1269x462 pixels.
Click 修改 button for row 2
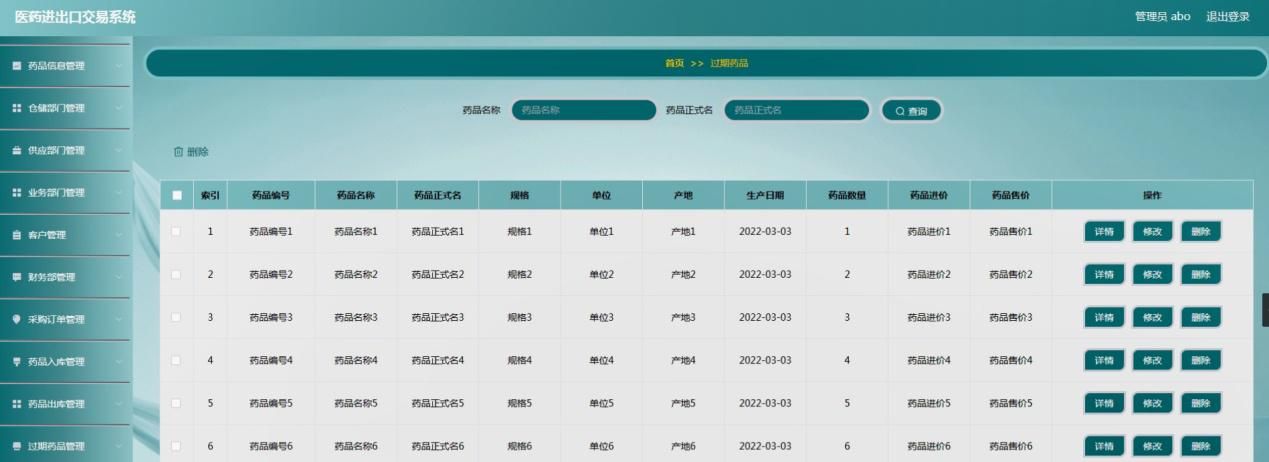[x=1152, y=274]
